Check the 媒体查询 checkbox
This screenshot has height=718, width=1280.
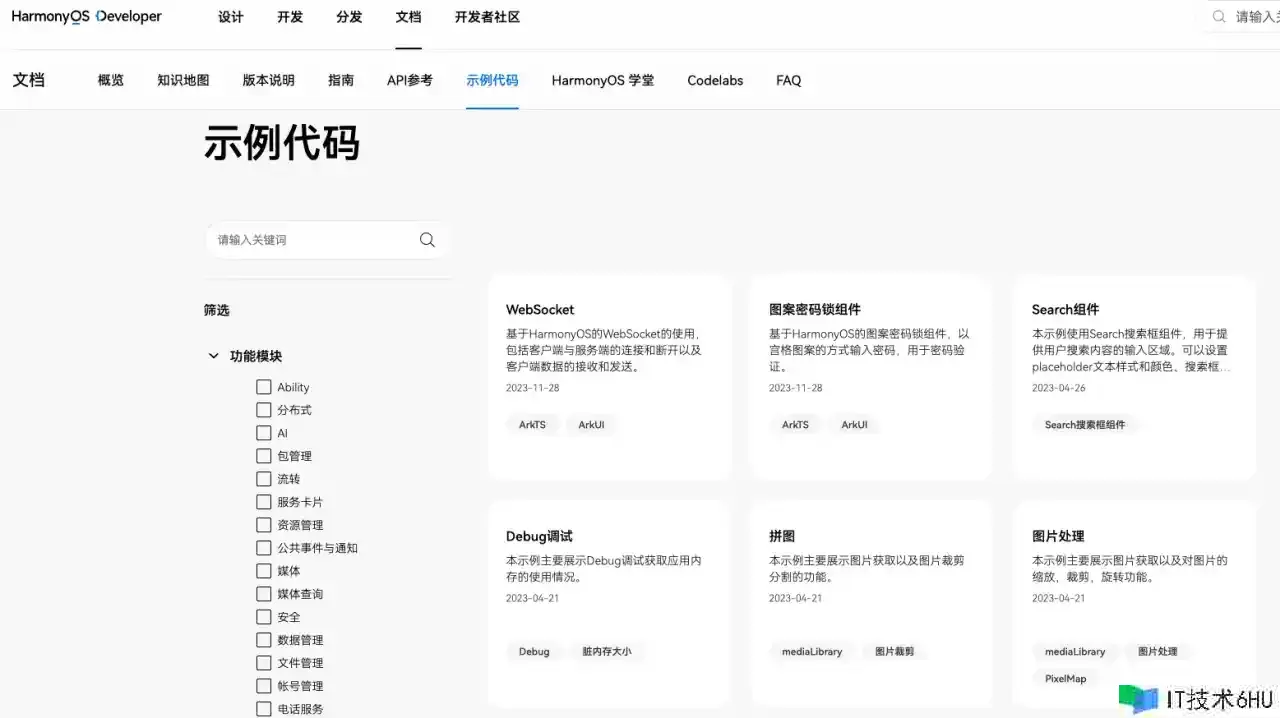click(264, 594)
